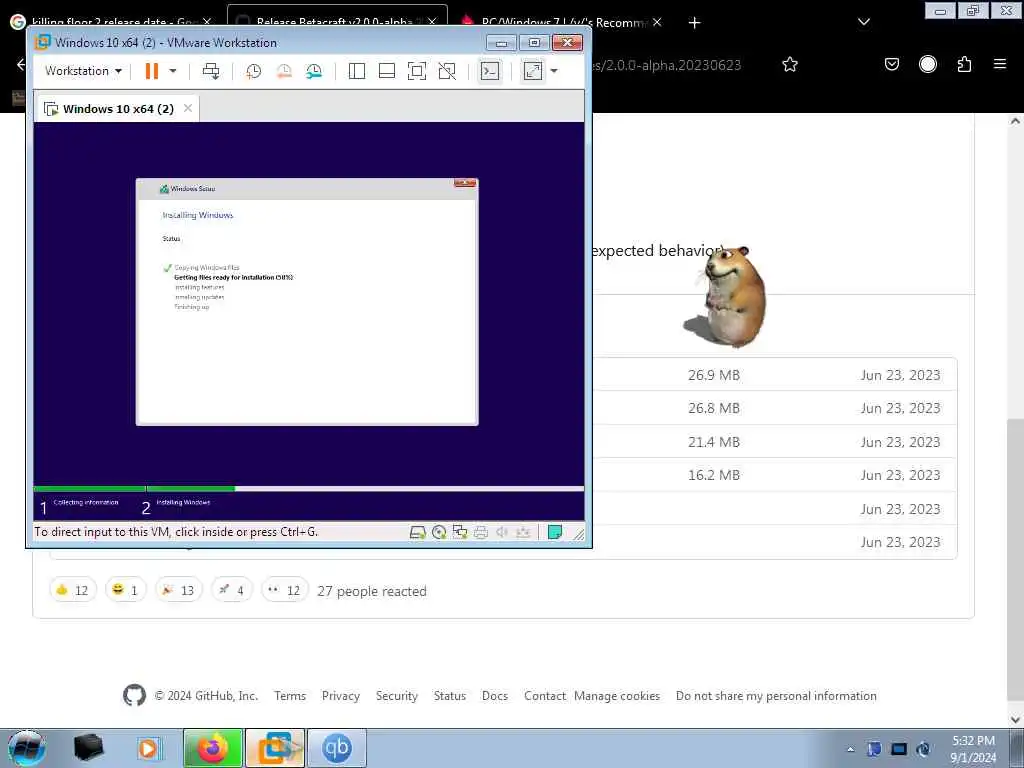This screenshot has width=1024, height=768.
Task: Toggle the VMware library sidebar
Action: point(357,71)
